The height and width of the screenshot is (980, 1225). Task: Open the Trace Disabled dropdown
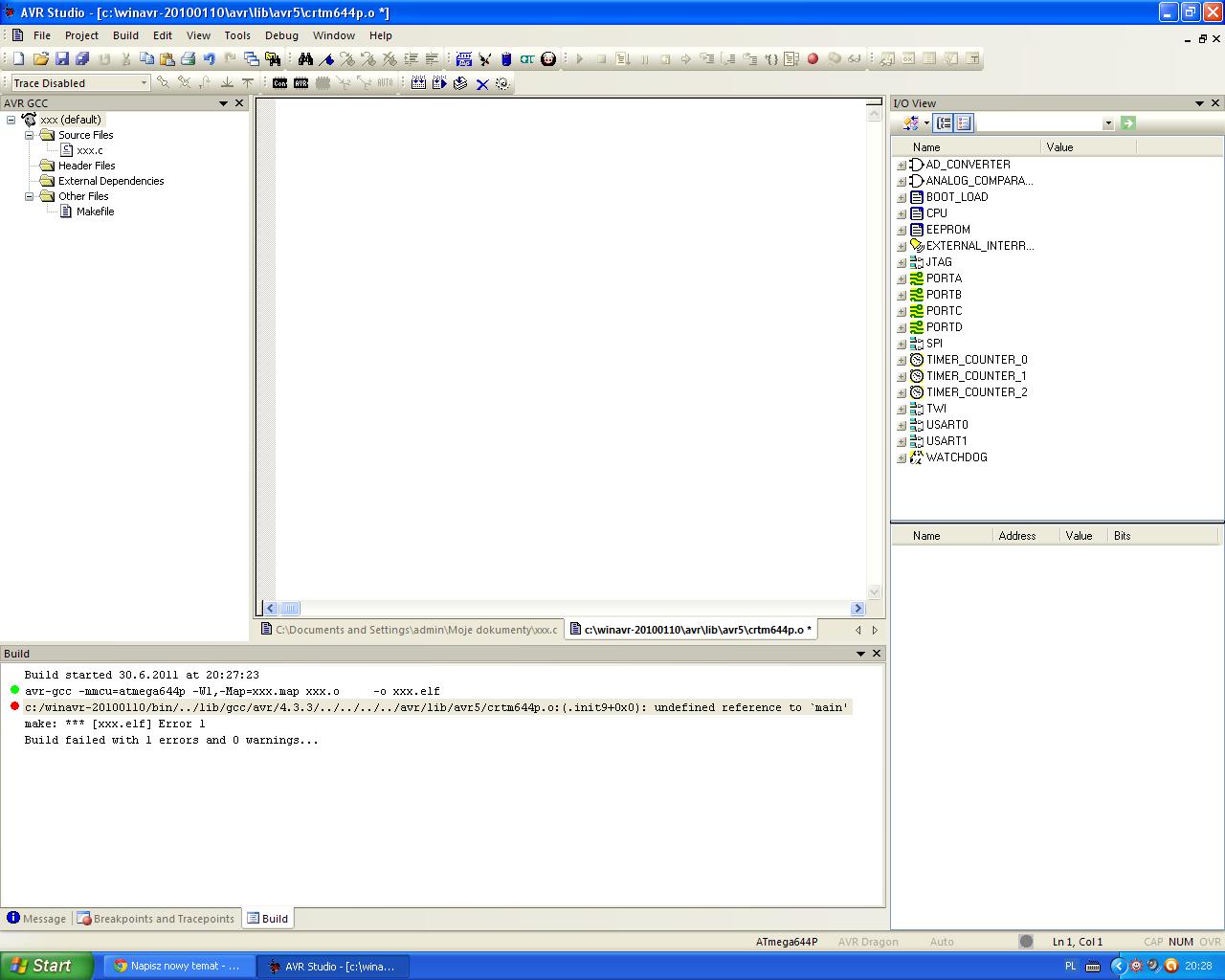(x=144, y=83)
